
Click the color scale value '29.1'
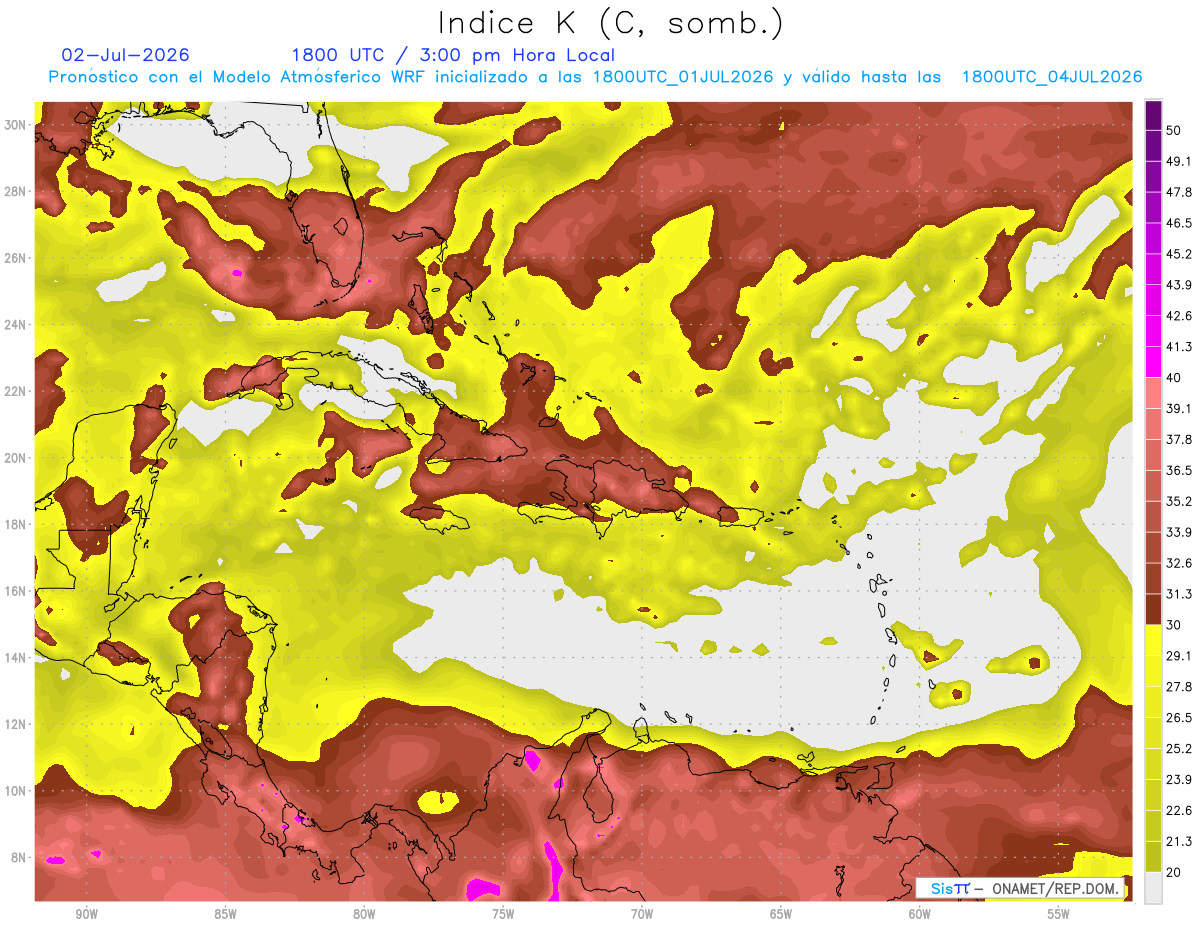pos(1179,656)
